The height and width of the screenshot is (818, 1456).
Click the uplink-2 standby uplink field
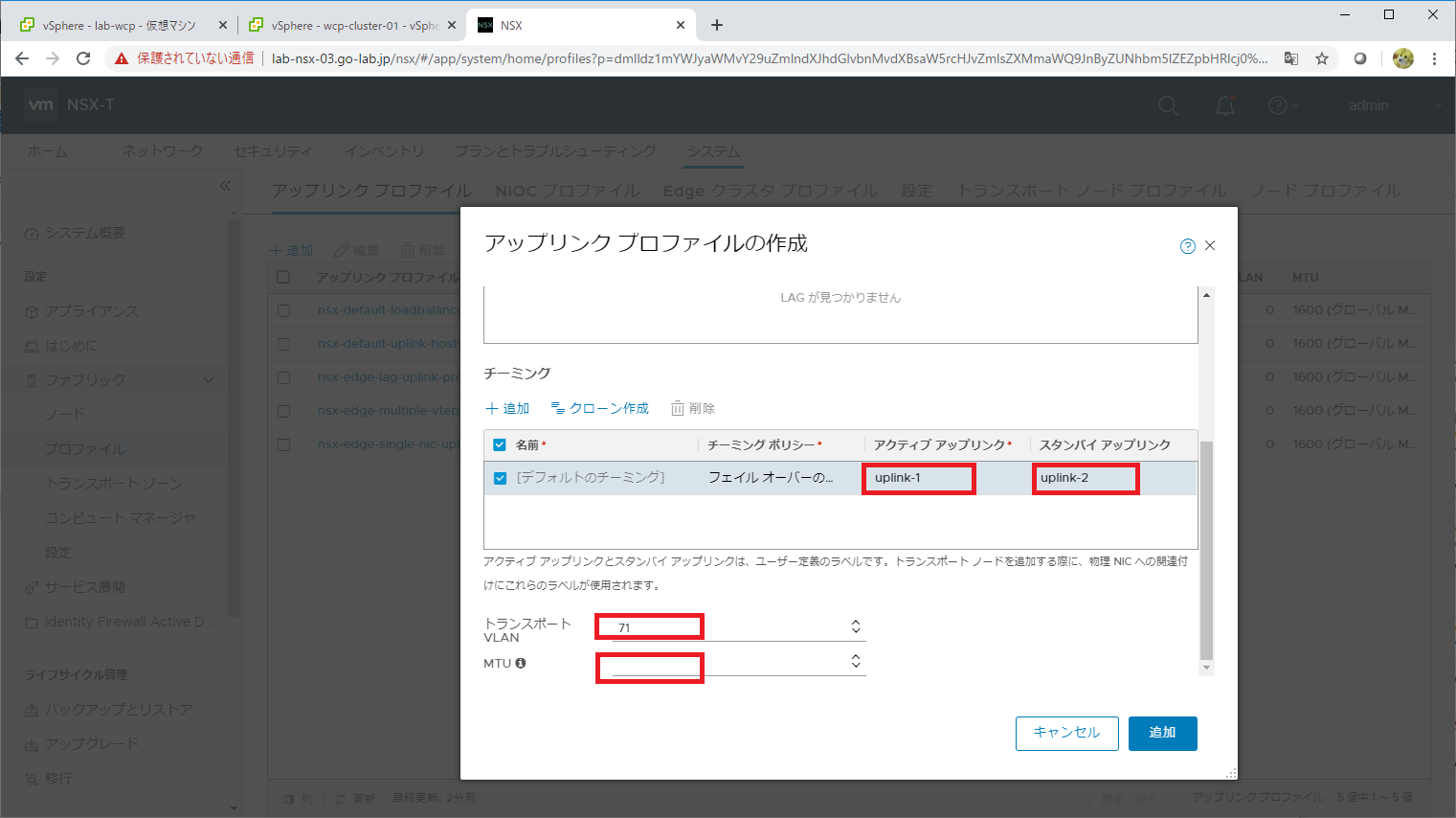(1086, 478)
